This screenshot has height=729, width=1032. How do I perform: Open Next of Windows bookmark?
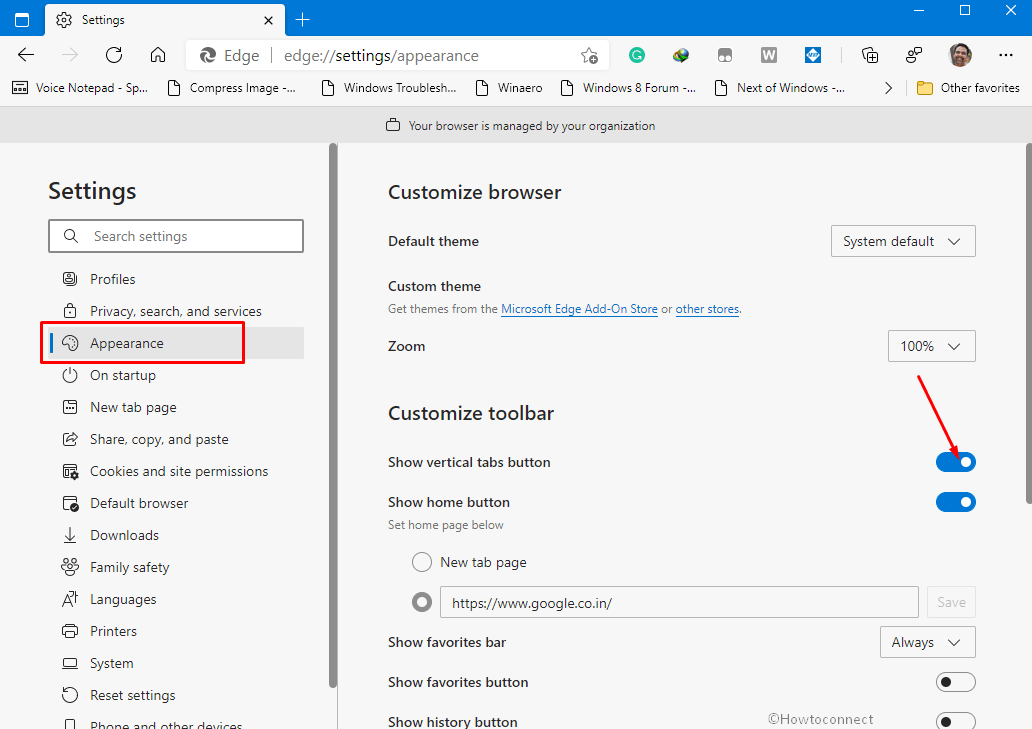pos(780,88)
